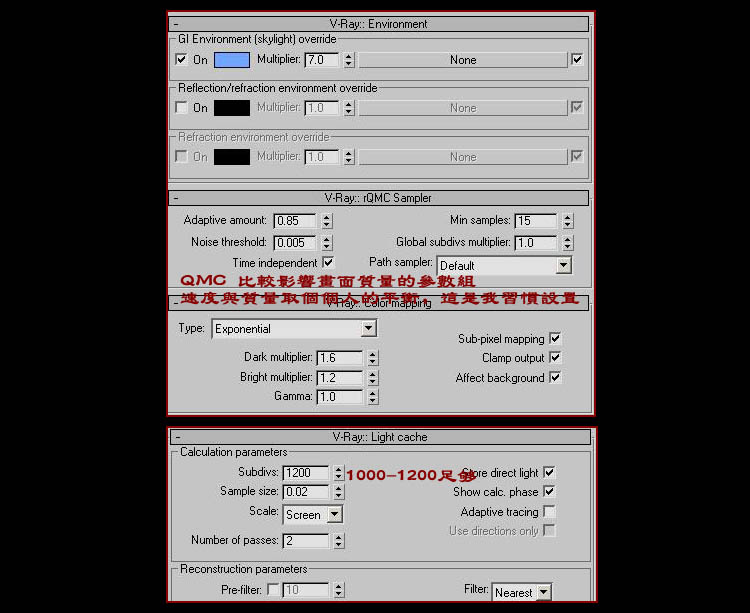
Task: Adjust the Bright multiplier spinner
Action: (x=373, y=378)
